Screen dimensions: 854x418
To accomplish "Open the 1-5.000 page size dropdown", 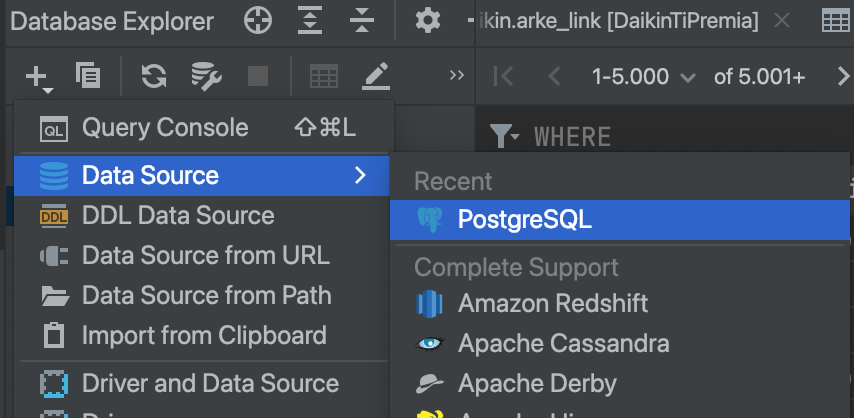I will 643,77.
